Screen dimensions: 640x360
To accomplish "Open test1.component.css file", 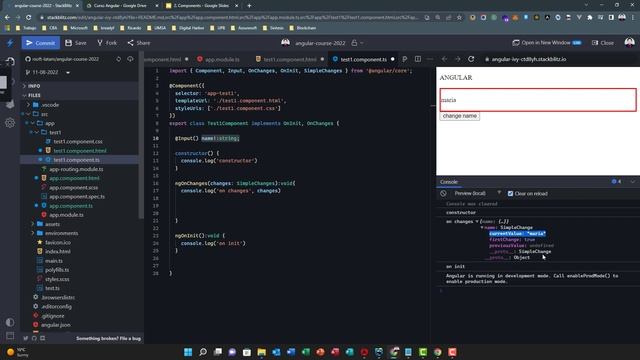I will (x=78, y=141).
